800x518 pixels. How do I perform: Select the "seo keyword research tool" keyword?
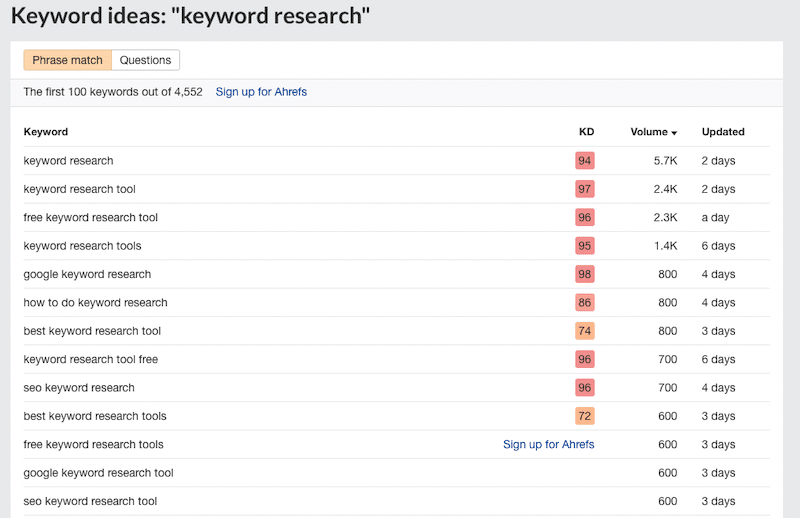coord(90,501)
